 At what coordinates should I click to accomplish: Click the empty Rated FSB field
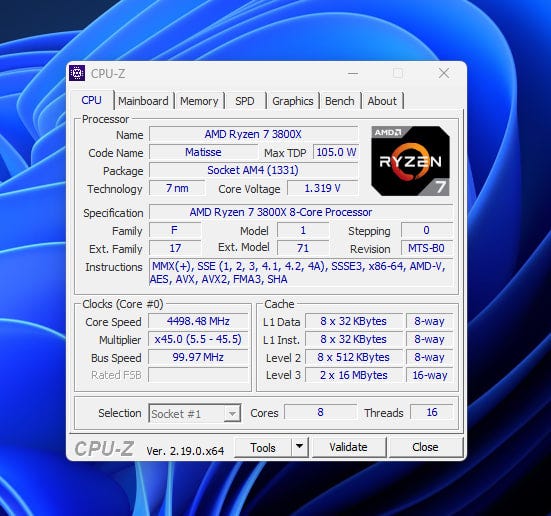click(x=198, y=375)
